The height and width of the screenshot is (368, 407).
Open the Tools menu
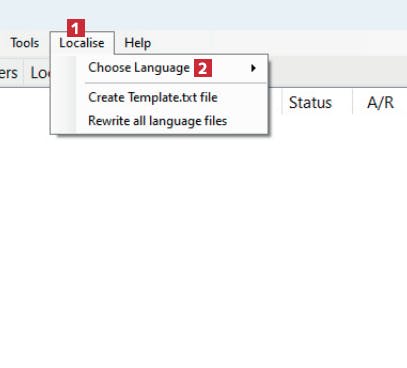coord(25,43)
